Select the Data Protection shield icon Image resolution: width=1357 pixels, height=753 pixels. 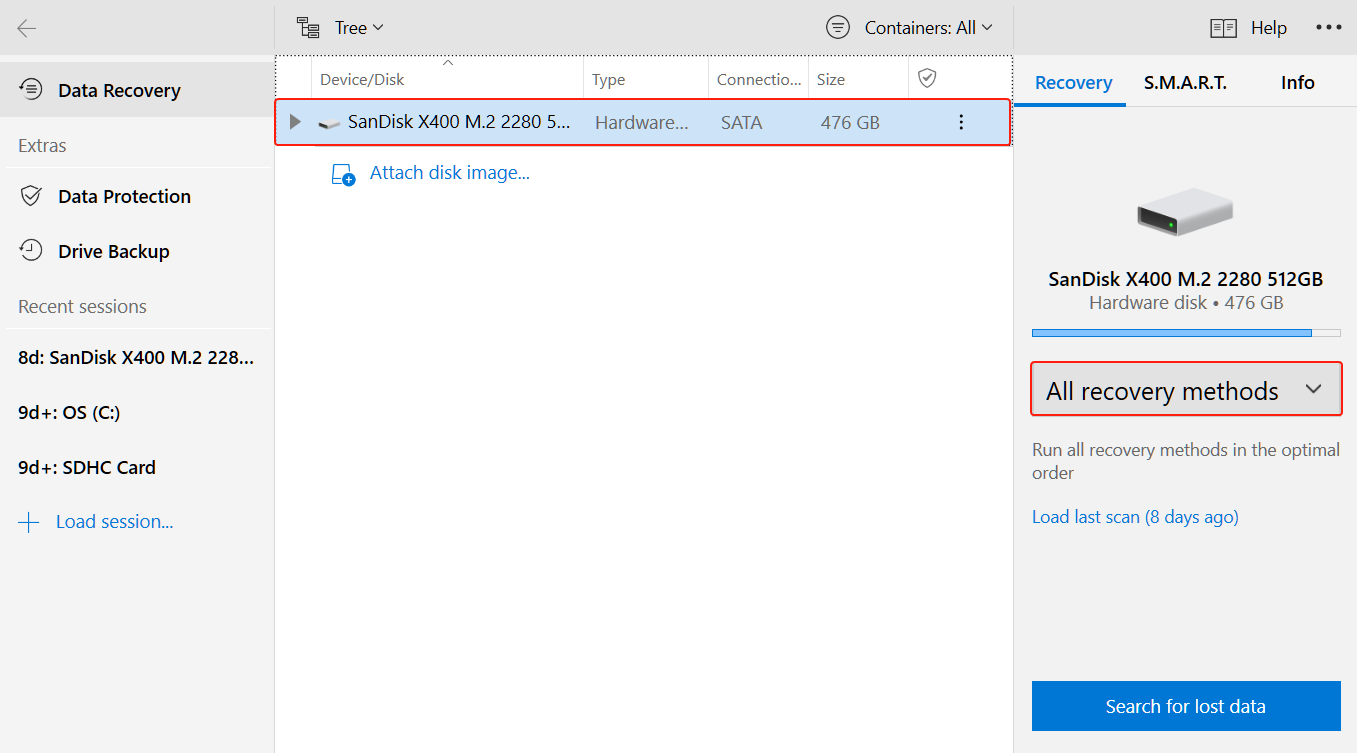click(x=30, y=196)
